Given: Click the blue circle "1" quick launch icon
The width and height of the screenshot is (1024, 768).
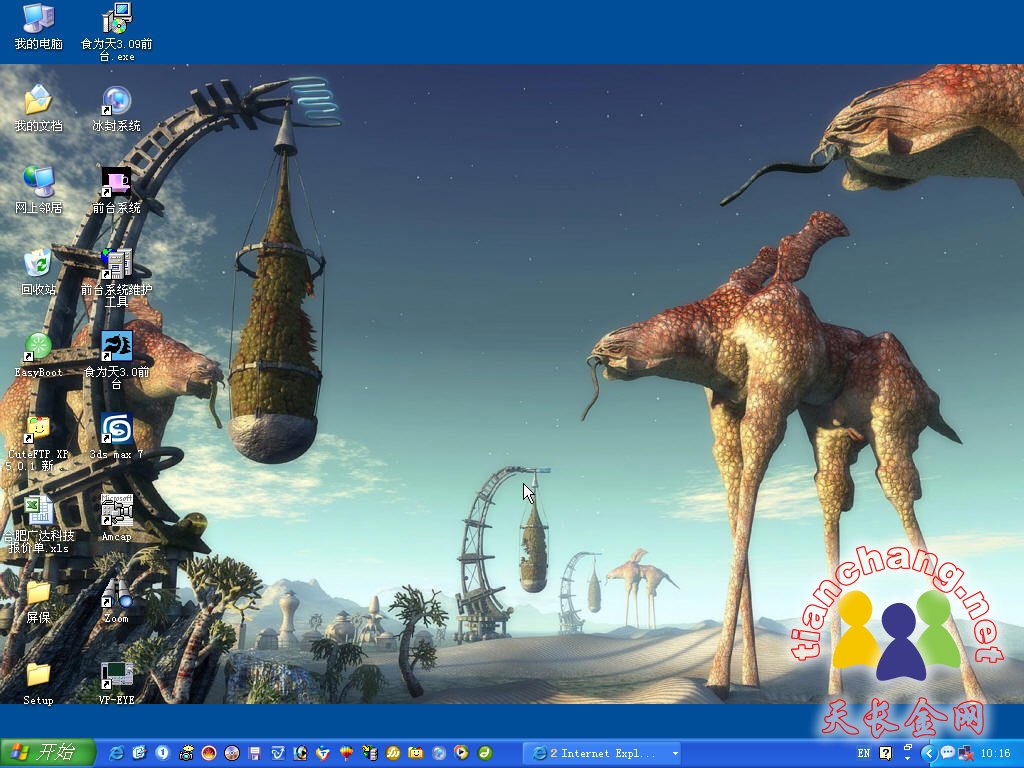Looking at the screenshot, I should pyautogui.click(x=162, y=753).
